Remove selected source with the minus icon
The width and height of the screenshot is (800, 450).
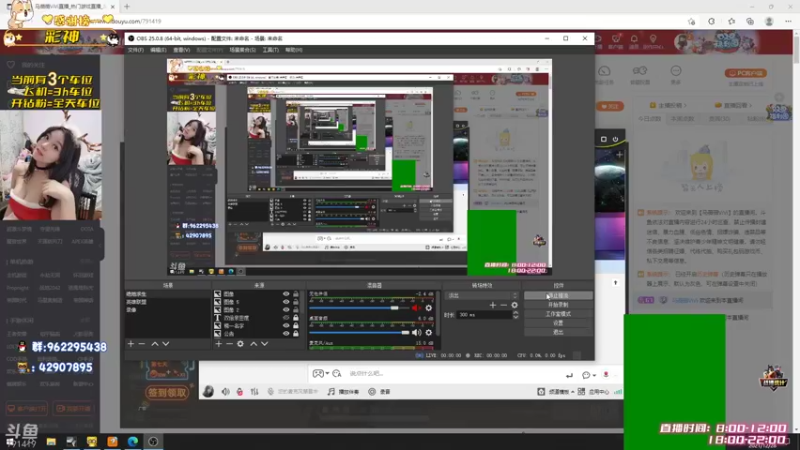(229, 344)
